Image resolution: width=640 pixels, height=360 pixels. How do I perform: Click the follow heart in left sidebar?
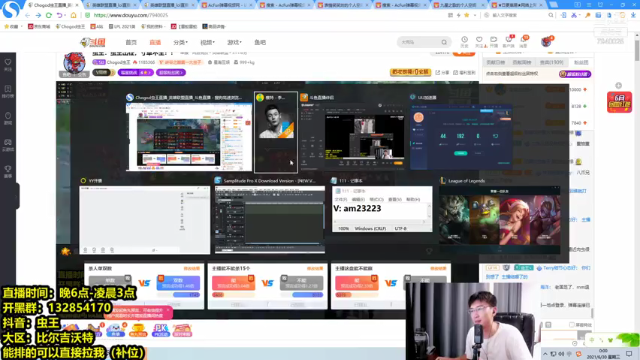pos(8,64)
